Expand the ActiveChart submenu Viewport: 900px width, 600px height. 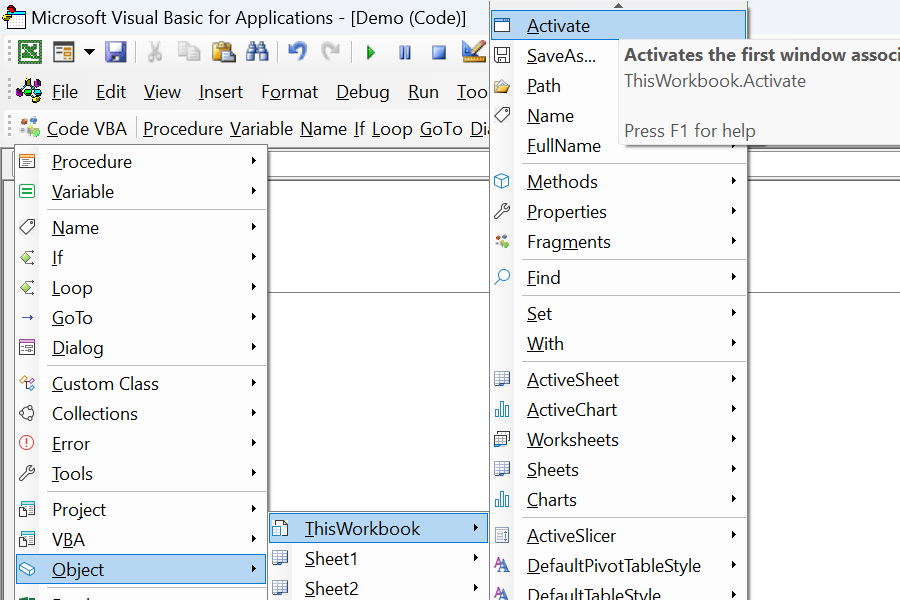[x=619, y=410]
